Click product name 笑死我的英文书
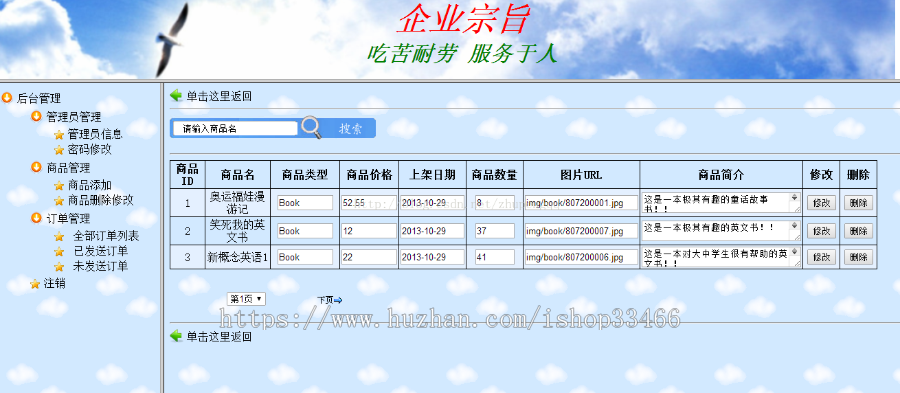The image size is (900, 393). point(237,231)
